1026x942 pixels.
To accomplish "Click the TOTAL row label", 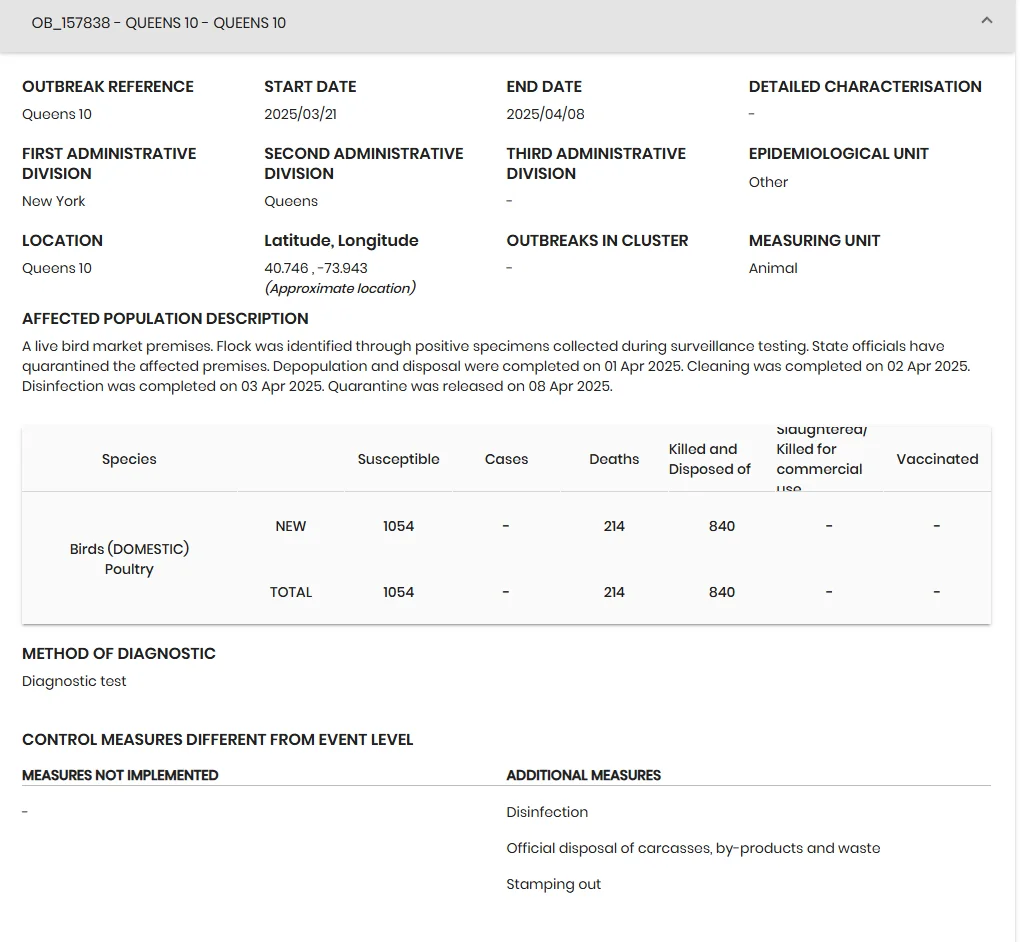I will click(291, 592).
